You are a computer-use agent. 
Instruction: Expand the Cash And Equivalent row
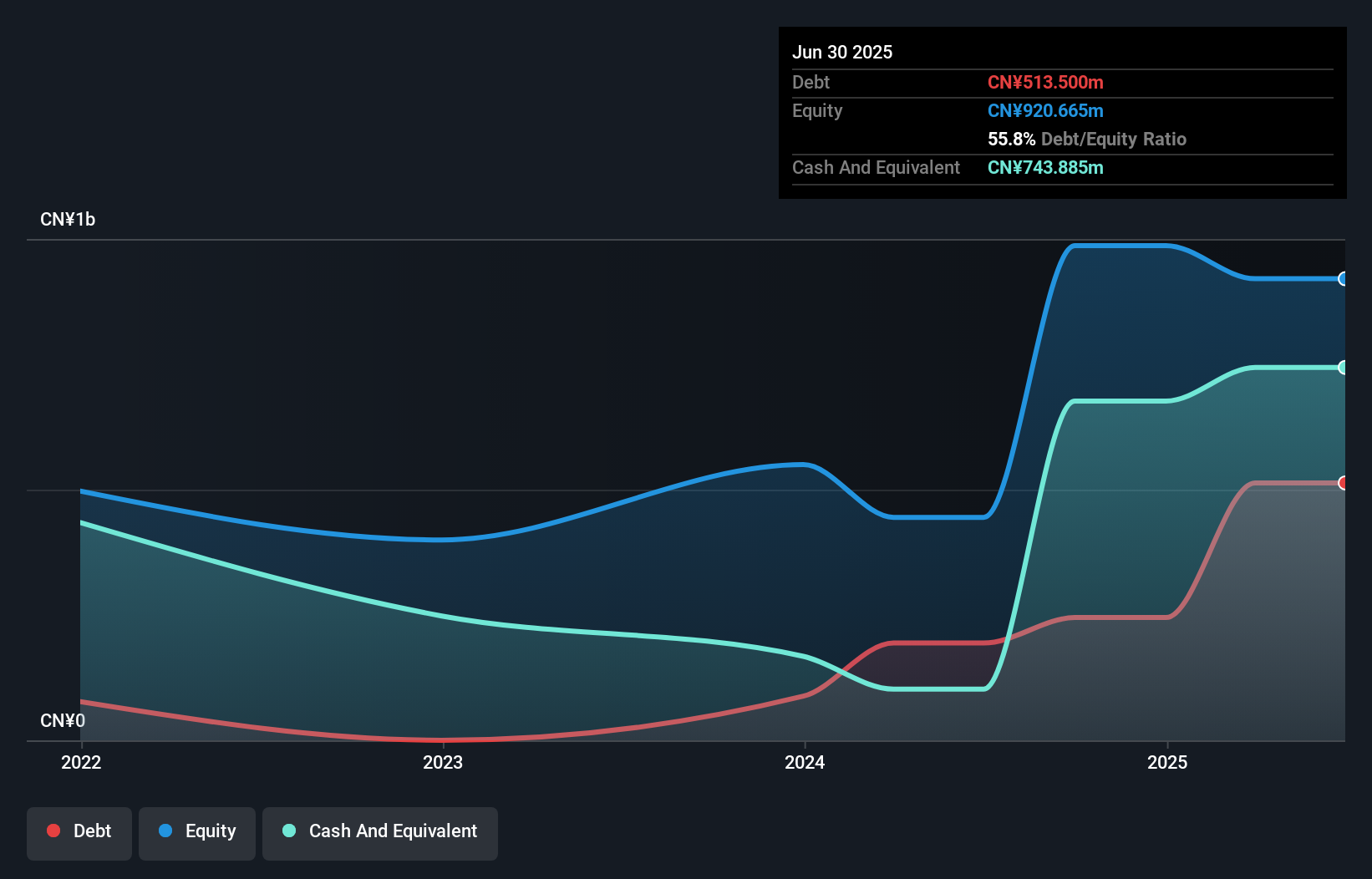click(x=876, y=167)
